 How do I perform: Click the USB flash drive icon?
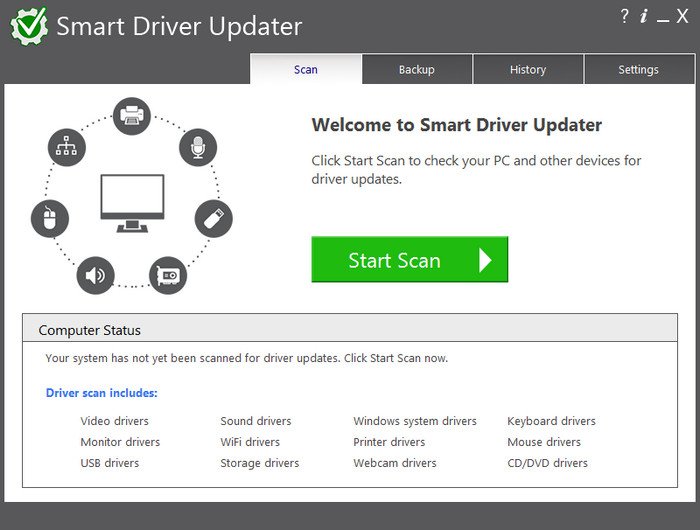pyautogui.click(x=213, y=218)
